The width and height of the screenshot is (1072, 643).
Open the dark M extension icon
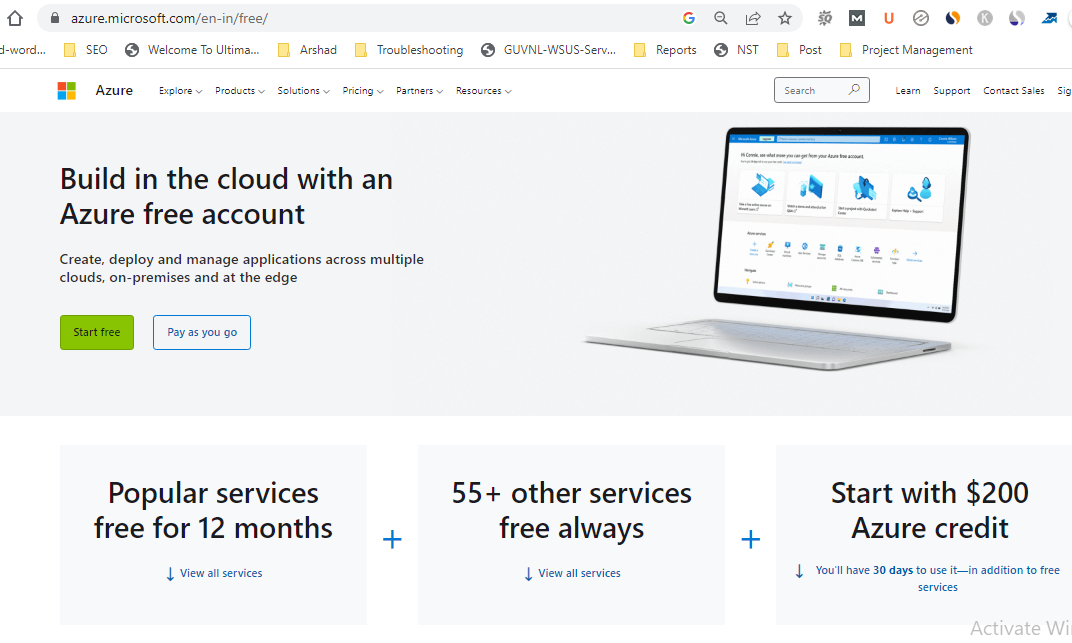coord(857,18)
